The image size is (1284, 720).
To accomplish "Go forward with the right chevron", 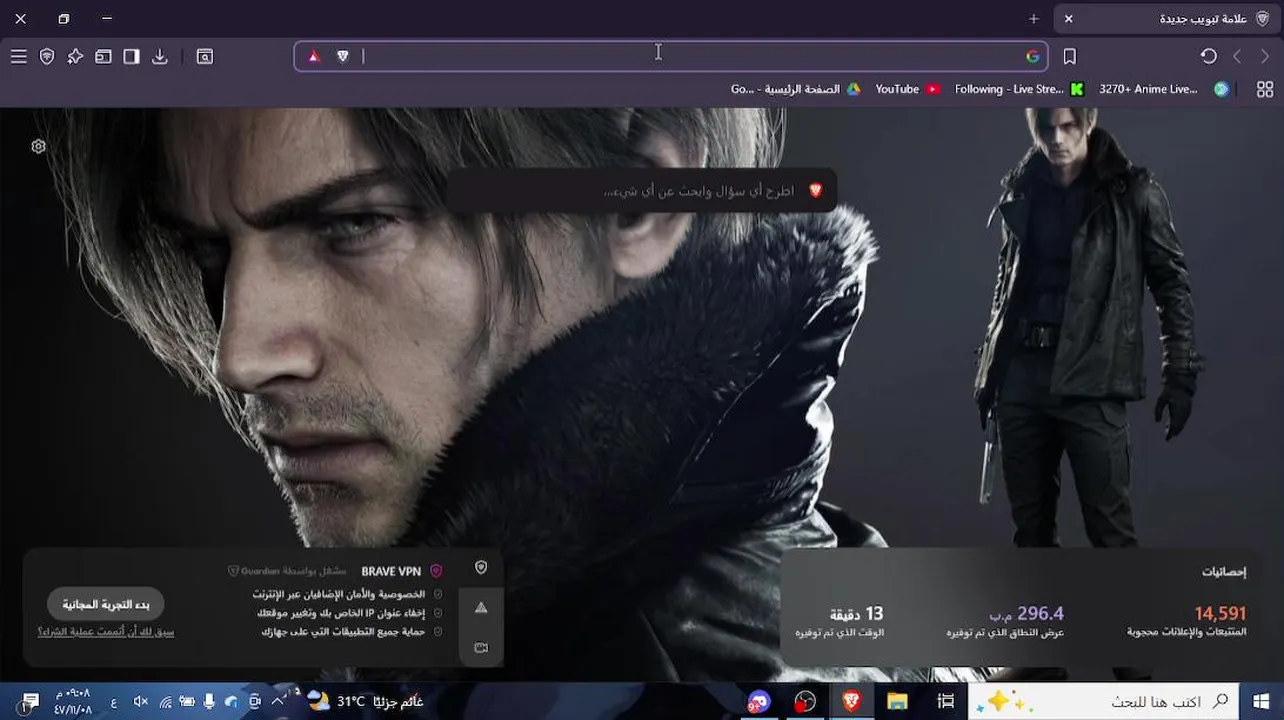I will pos(1265,57).
